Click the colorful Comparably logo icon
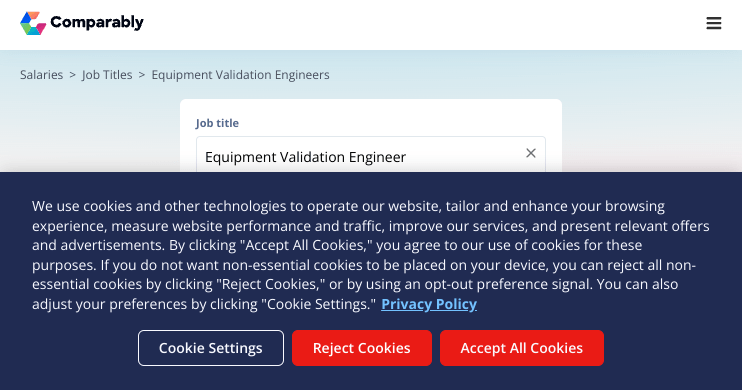The image size is (742, 390). point(33,23)
